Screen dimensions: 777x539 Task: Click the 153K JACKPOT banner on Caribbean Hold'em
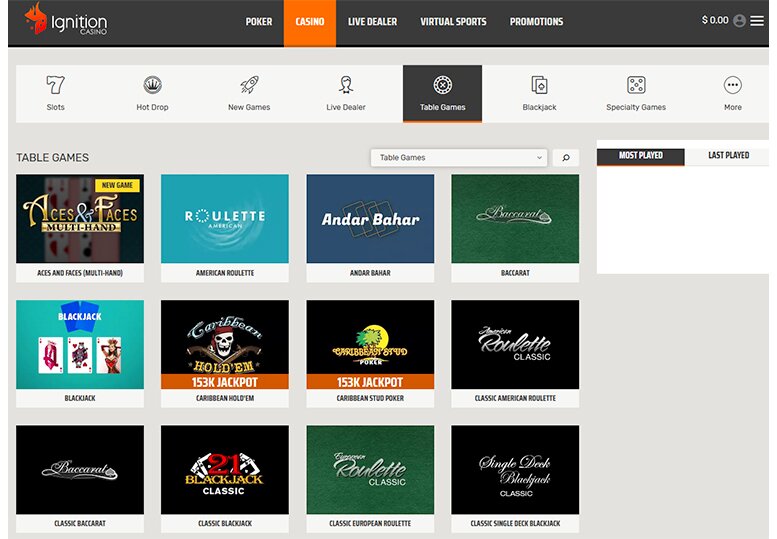pyautogui.click(x=225, y=382)
